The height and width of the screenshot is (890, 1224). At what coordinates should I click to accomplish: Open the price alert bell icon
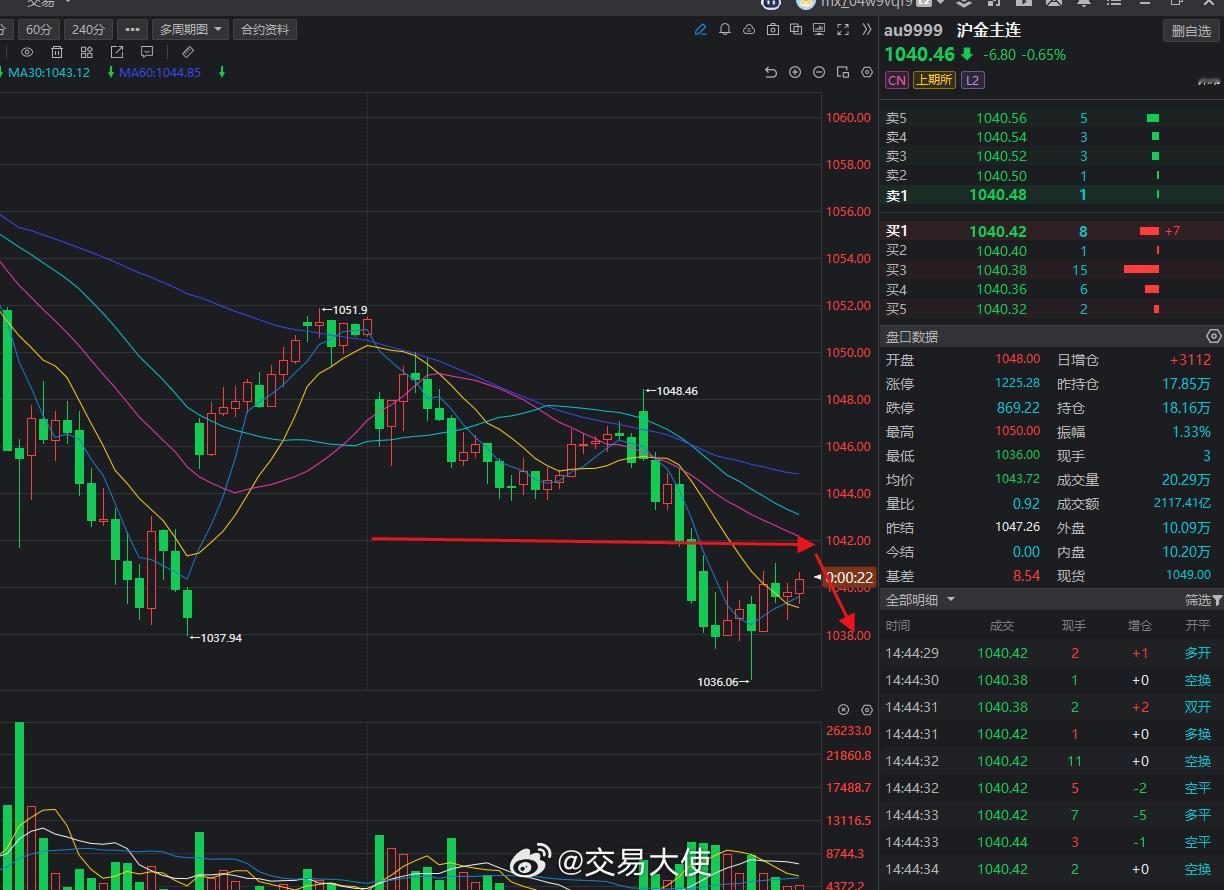(725, 30)
